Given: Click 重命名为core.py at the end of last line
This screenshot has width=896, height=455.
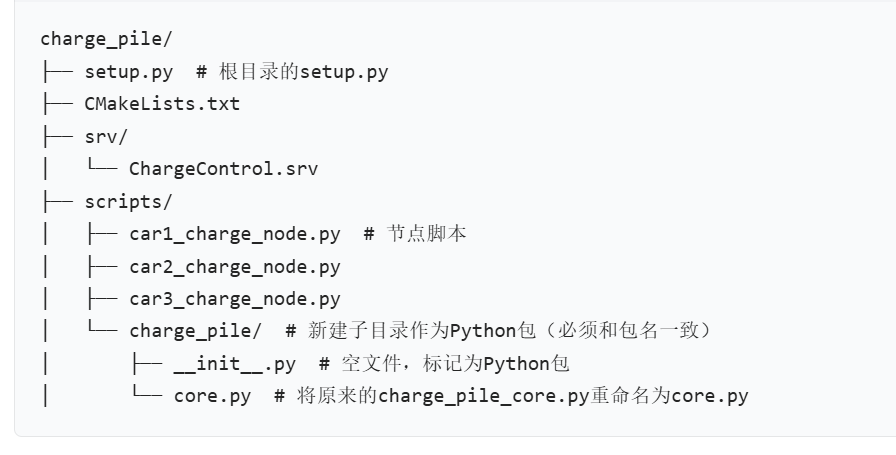Looking at the screenshot, I should [669, 396].
